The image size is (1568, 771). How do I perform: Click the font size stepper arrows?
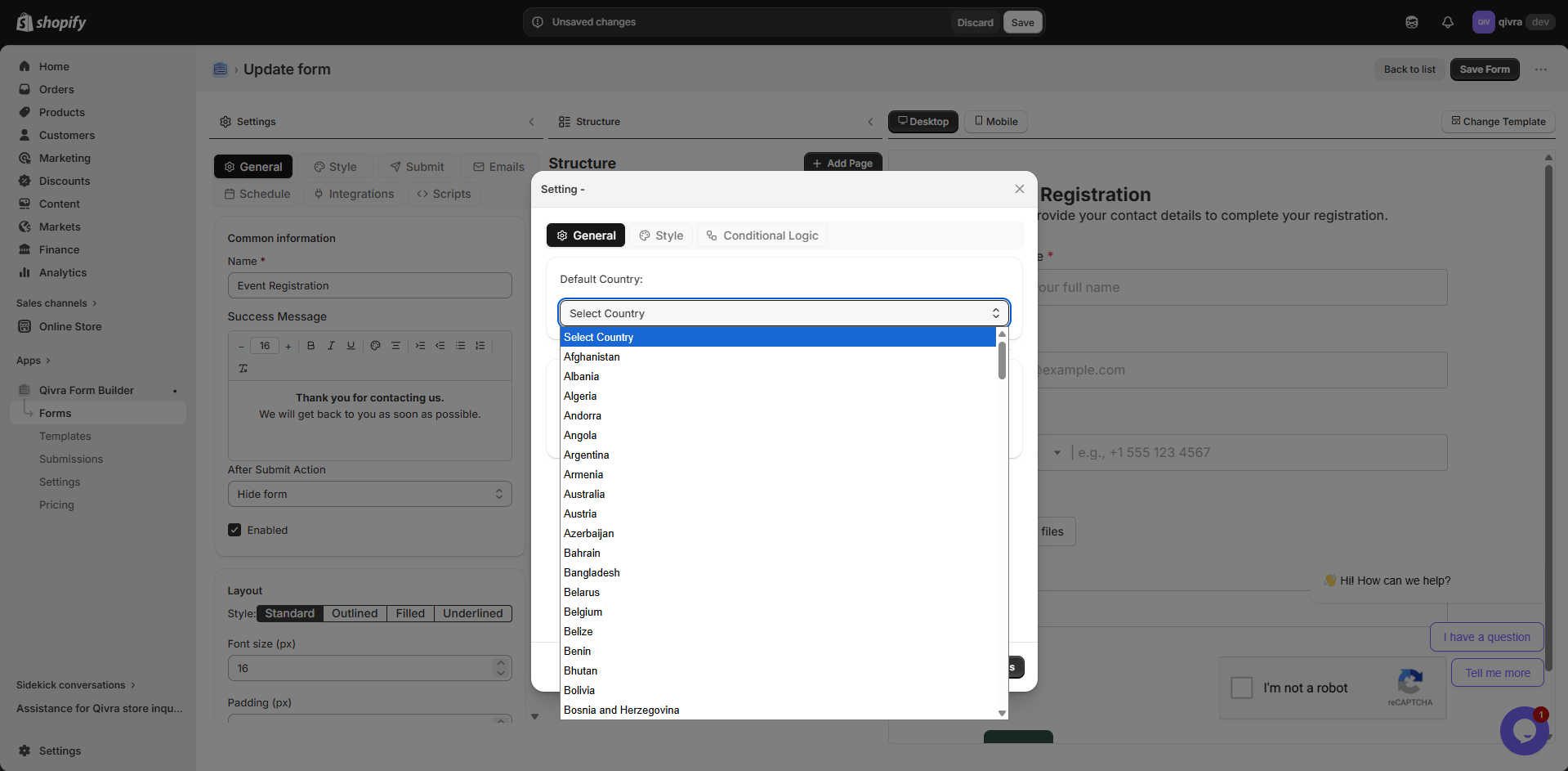coord(500,668)
